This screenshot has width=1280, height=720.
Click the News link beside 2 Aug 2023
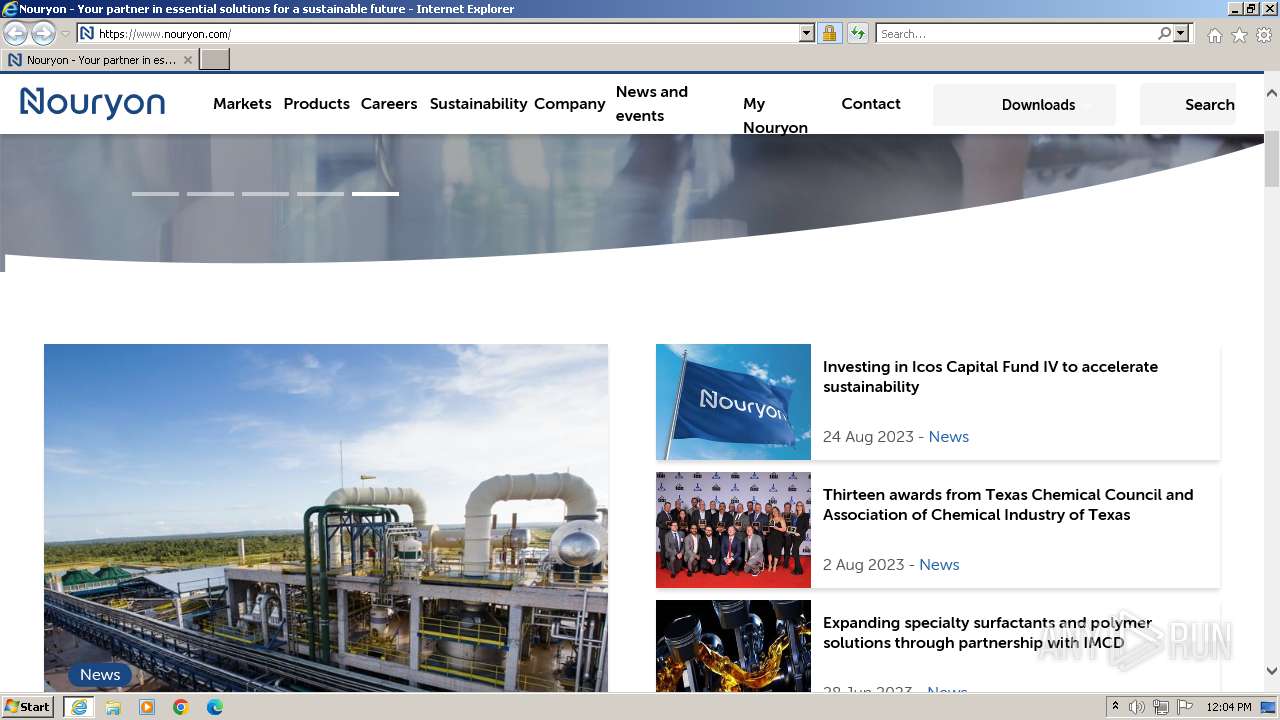click(x=939, y=565)
